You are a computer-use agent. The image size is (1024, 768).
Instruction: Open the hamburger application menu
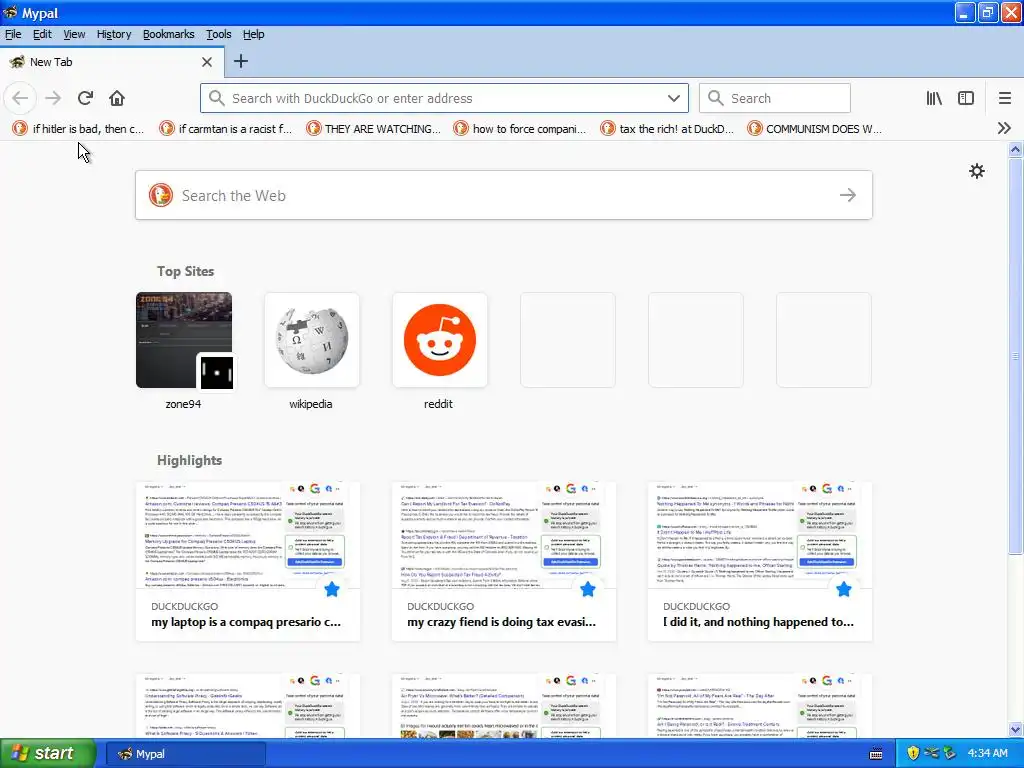(1004, 98)
